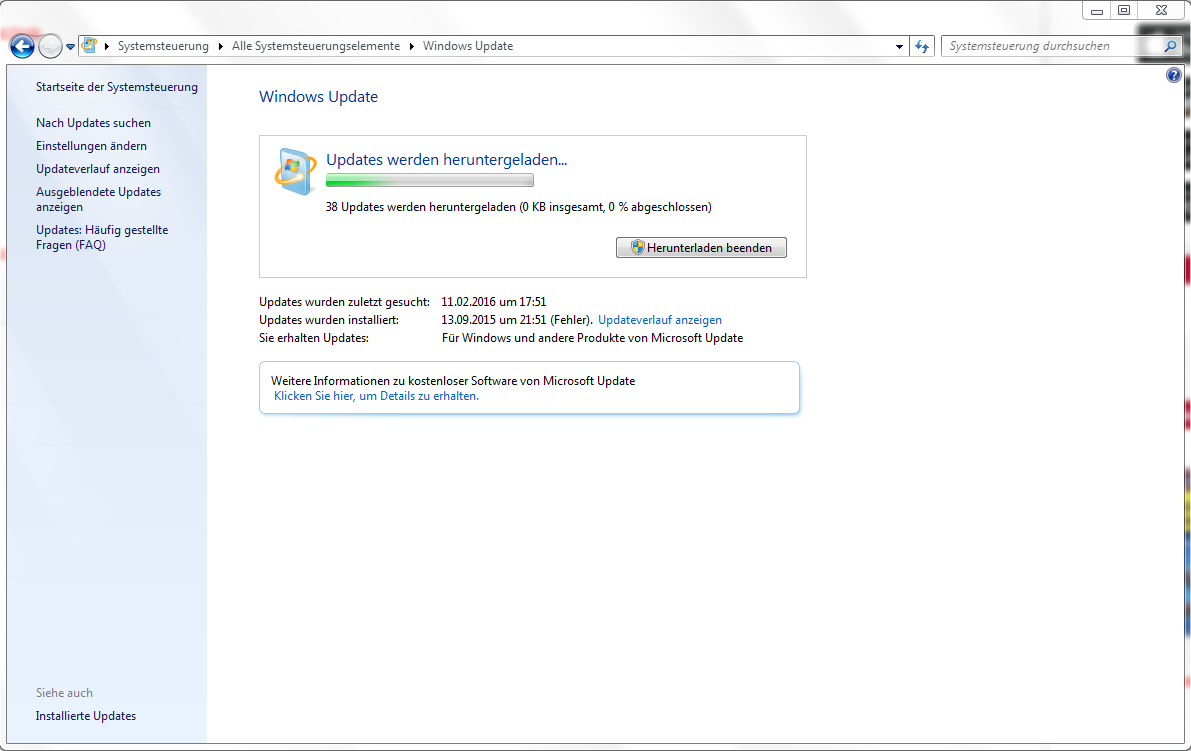Open Installierte Updates link
The height and width of the screenshot is (751, 1191).
[x=86, y=716]
